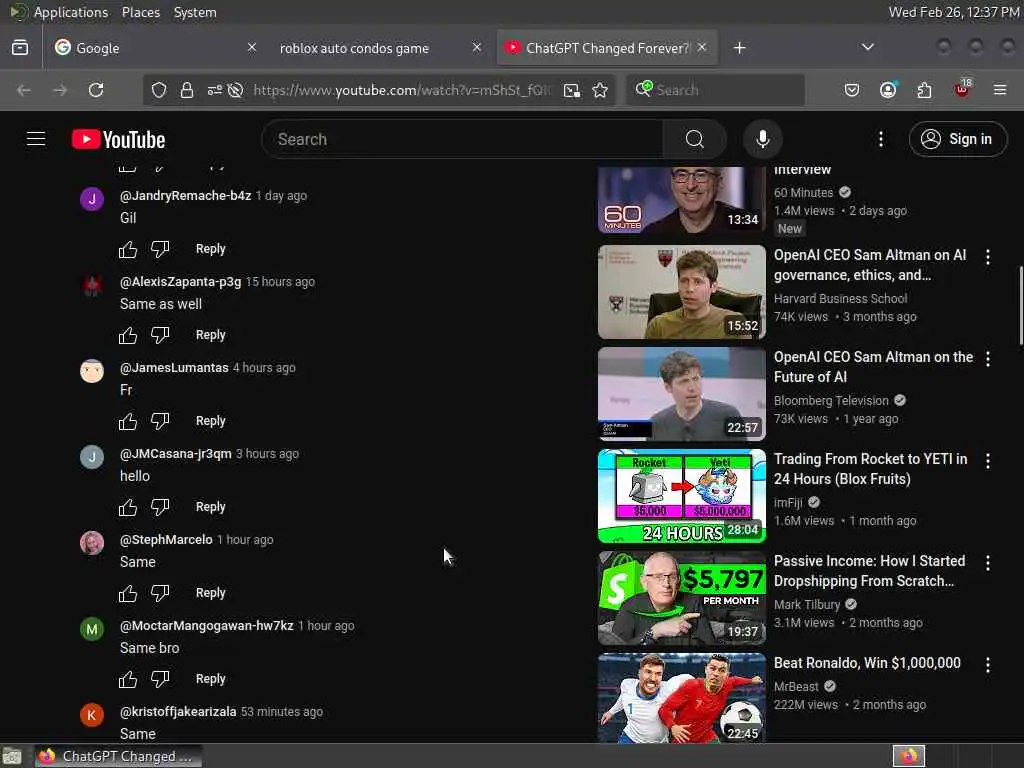Open uBlock extension icon with badge 18
This screenshot has height=768, width=1024.
coord(962,89)
